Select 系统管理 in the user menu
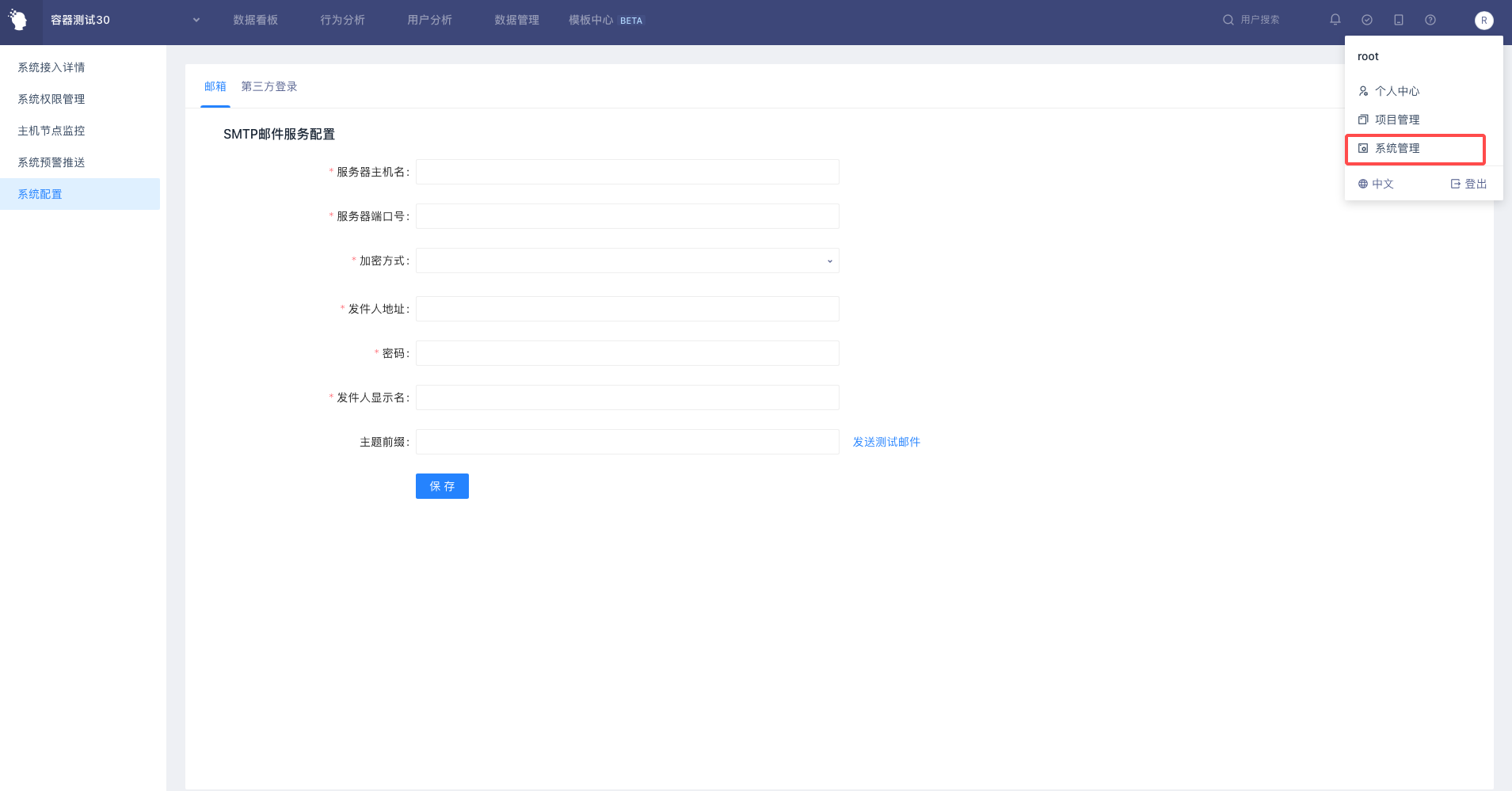This screenshot has width=1512, height=791. point(1397,148)
